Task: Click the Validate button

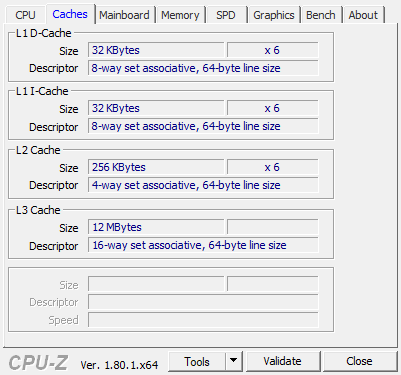Action: coord(282,361)
